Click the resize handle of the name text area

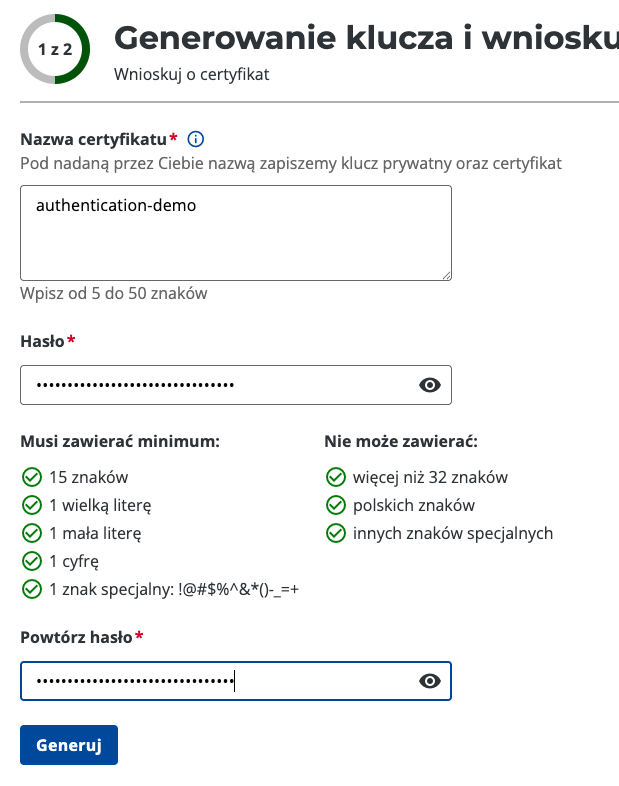point(445,274)
